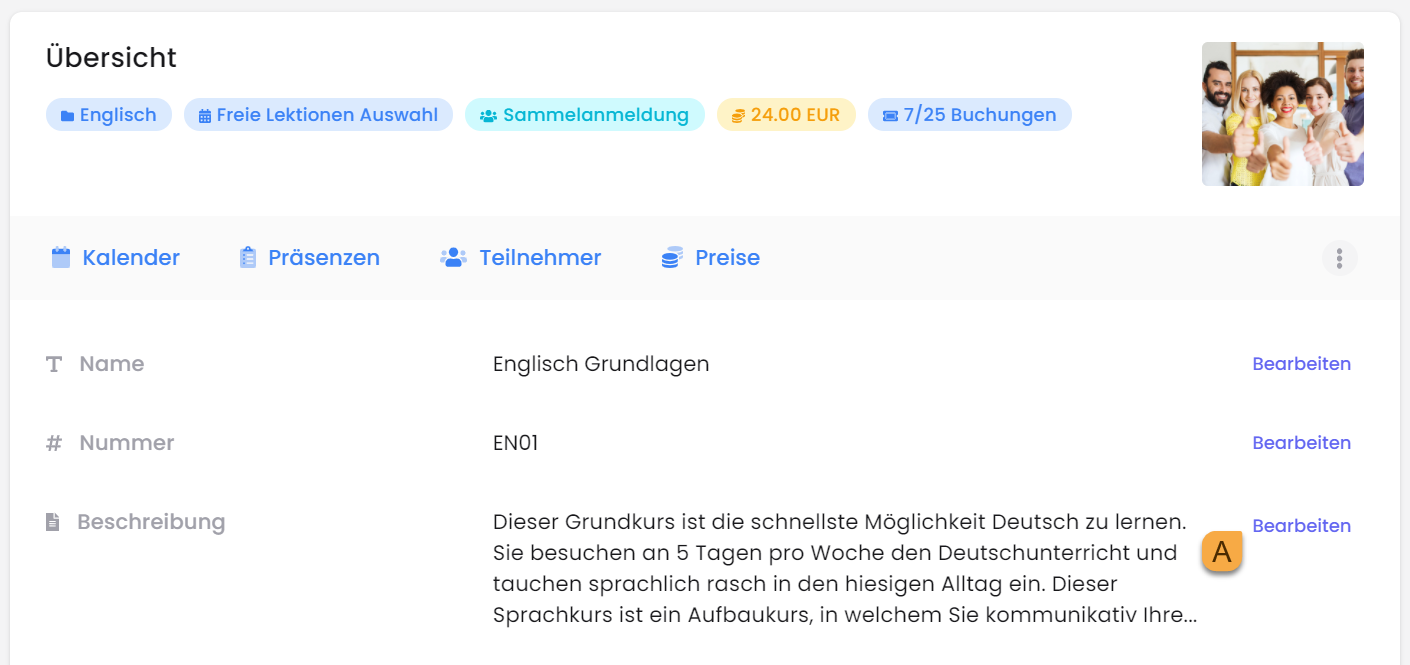1410x665 pixels.
Task: Click Bearbeiten for the Nummer row
Action: point(1301,443)
